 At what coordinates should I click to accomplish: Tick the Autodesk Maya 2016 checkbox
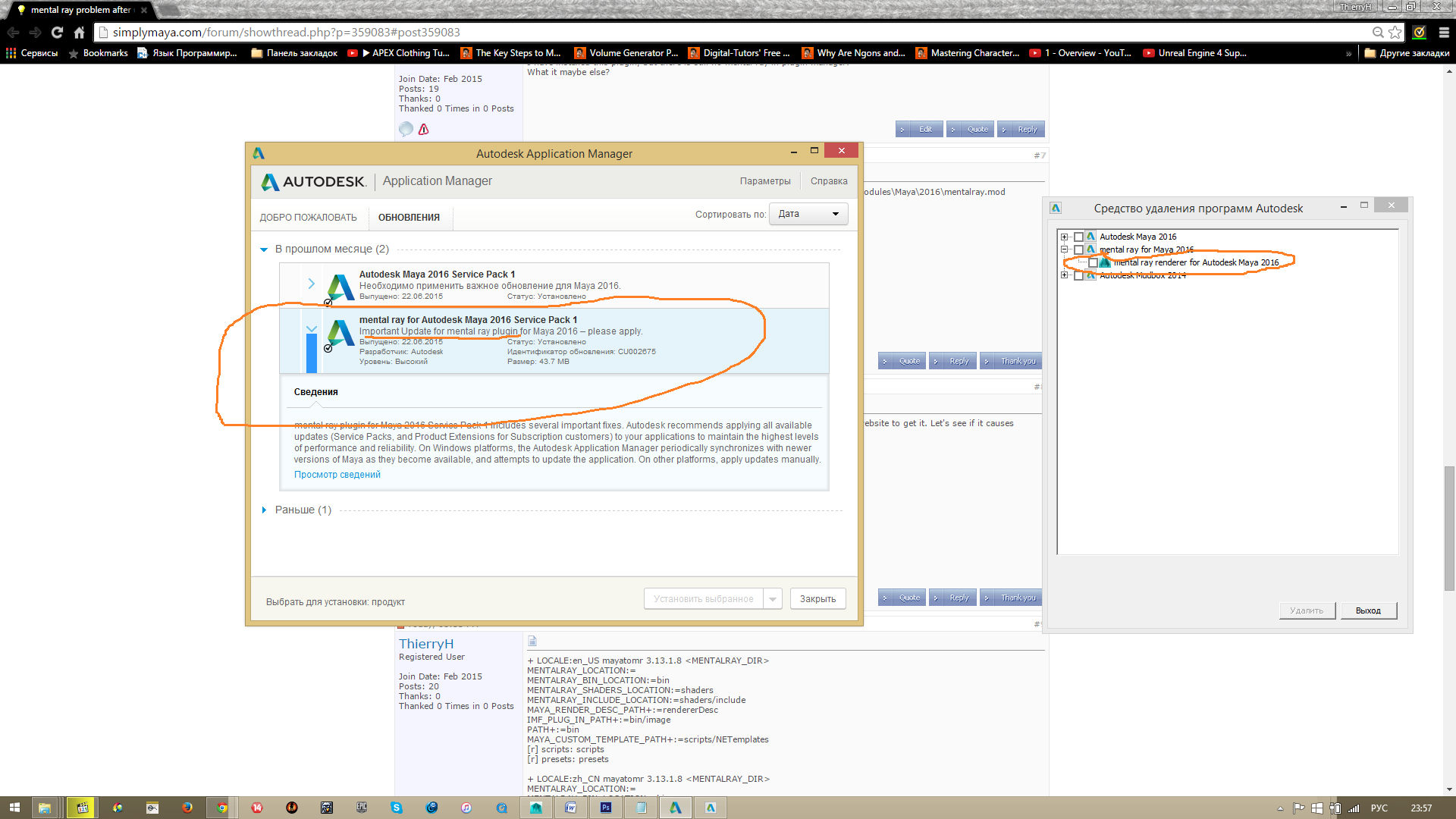[1078, 237]
